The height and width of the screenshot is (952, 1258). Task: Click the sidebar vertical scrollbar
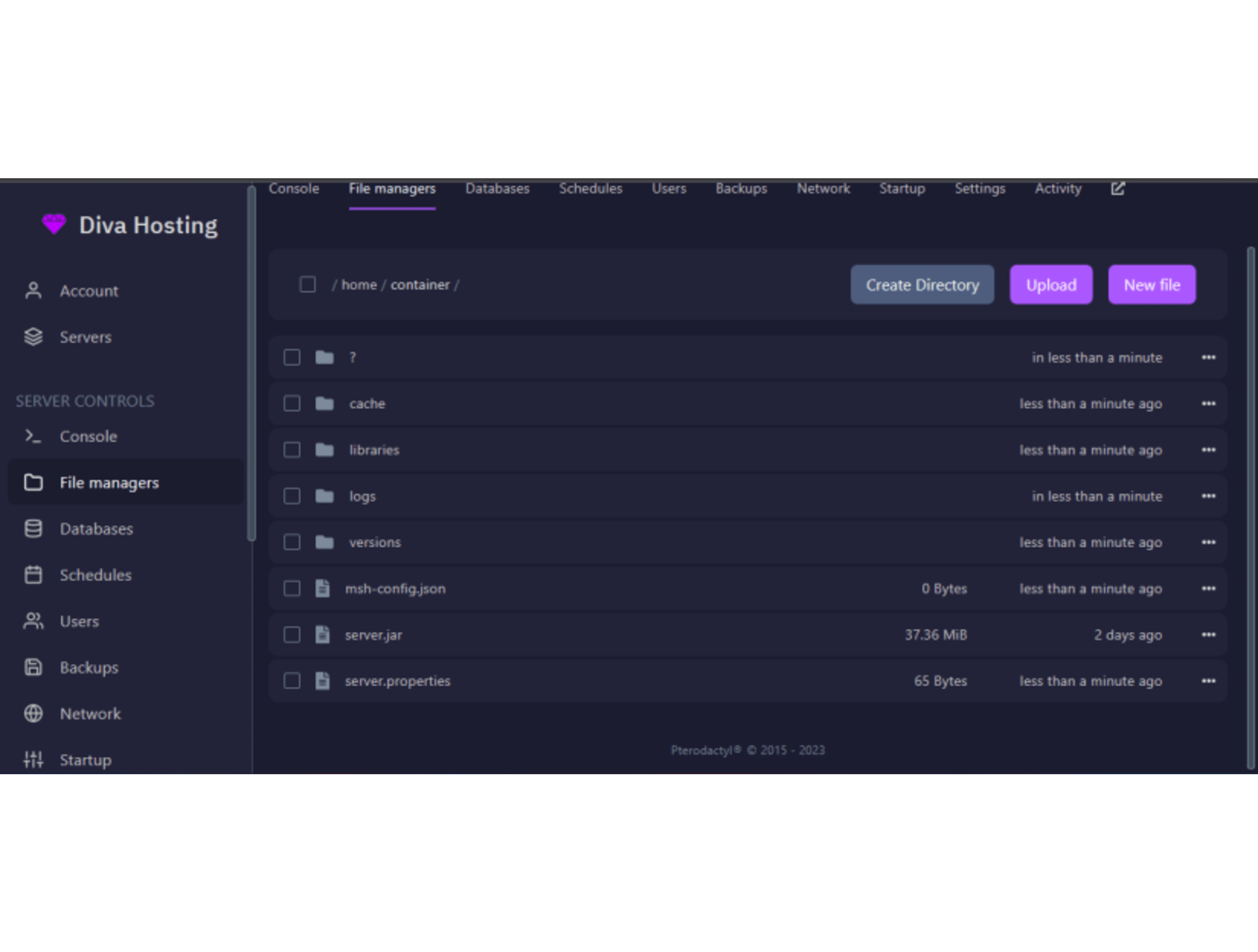[x=252, y=364]
